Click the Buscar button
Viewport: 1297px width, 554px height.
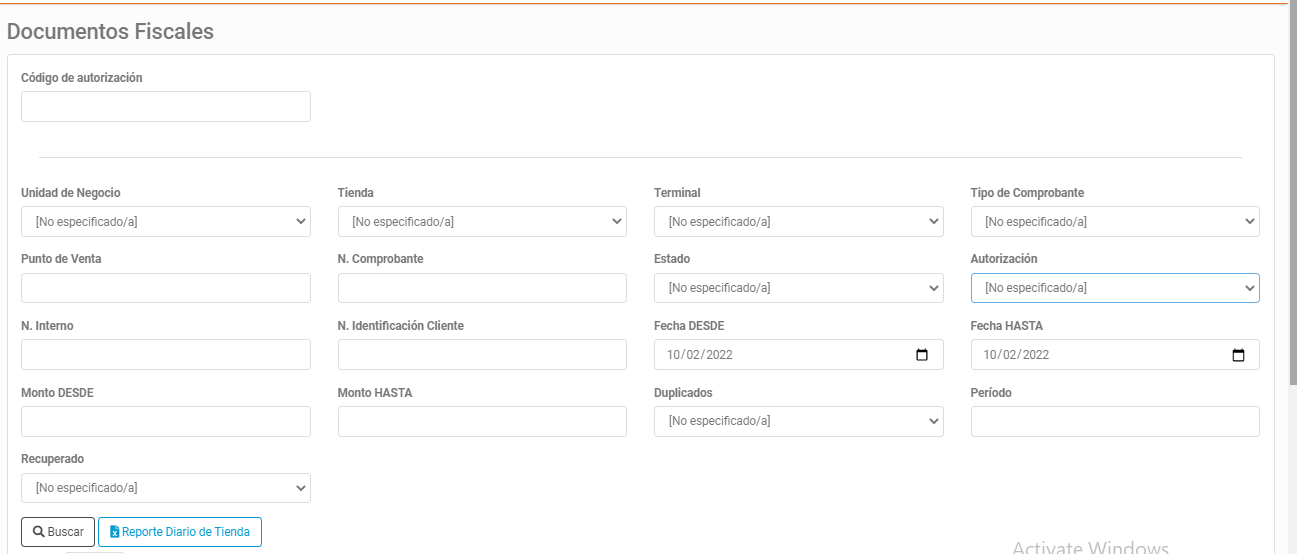pos(58,532)
